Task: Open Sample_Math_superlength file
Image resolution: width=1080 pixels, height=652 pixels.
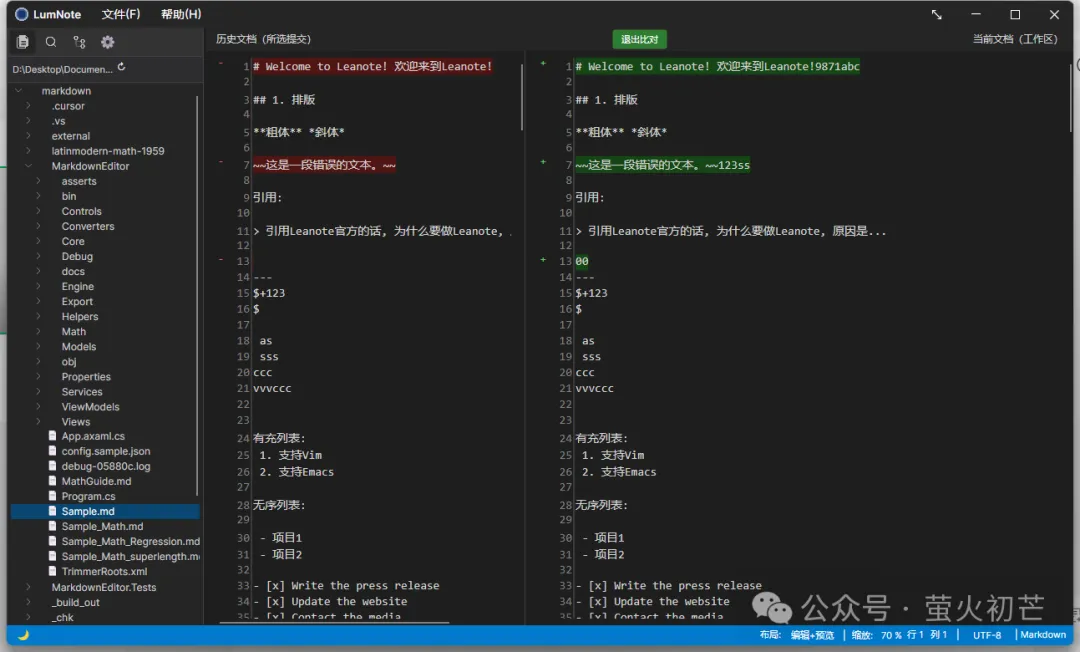Action: pyautogui.click(x=130, y=557)
